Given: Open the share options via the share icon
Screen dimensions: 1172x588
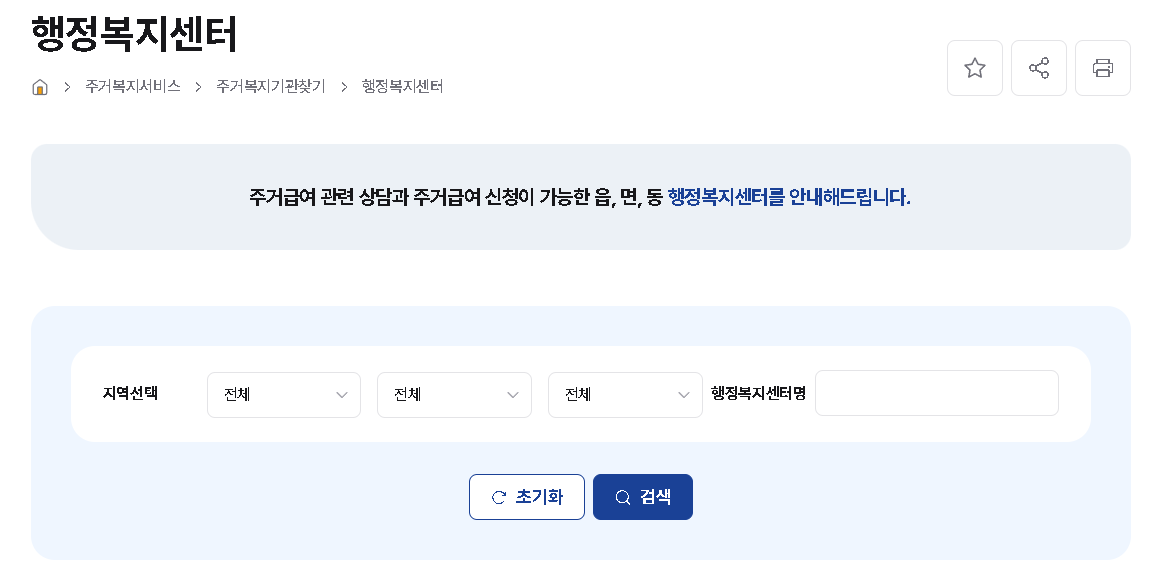Looking at the screenshot, I should coord(1039,67).
